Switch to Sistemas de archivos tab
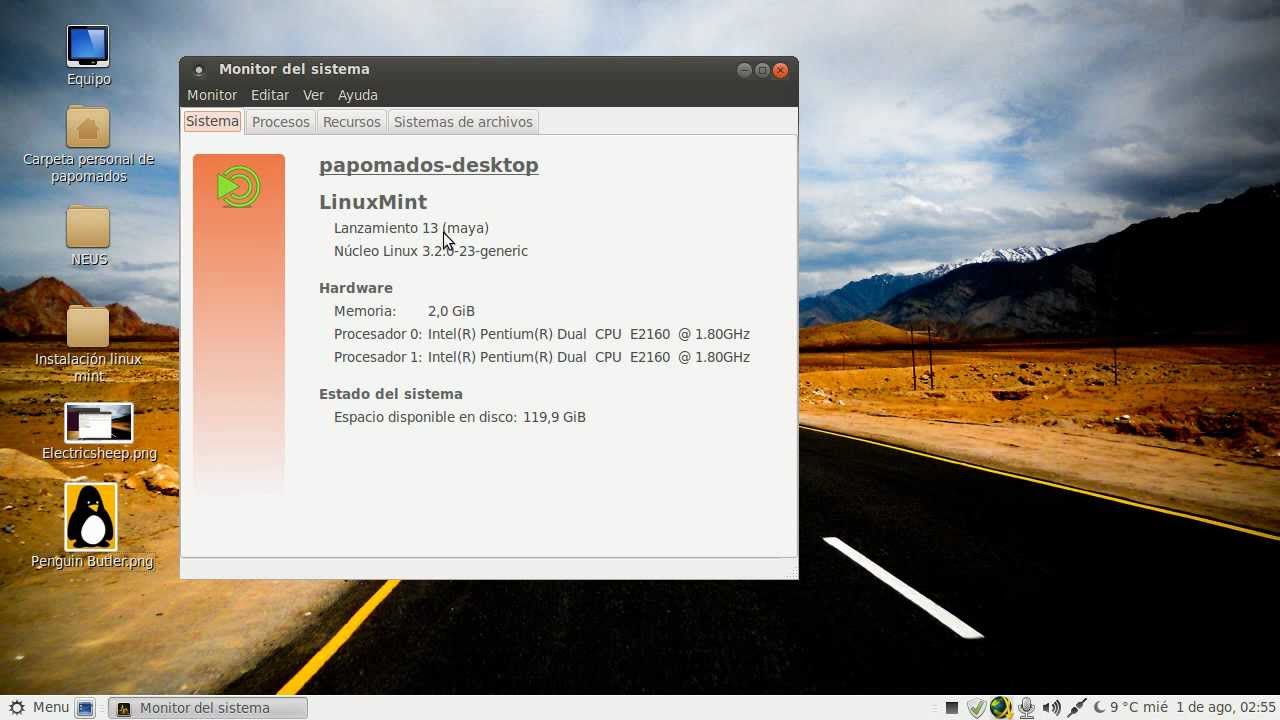 click(463, 122)
